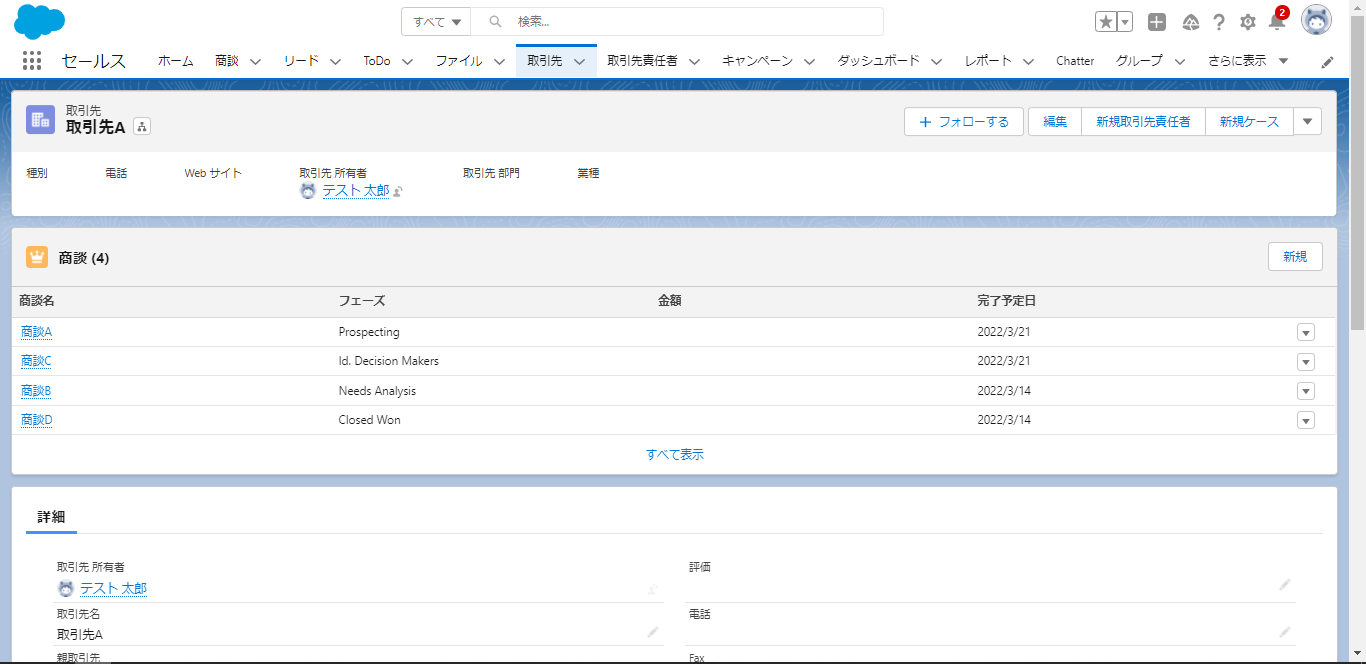Click the フォローする button

964,121
